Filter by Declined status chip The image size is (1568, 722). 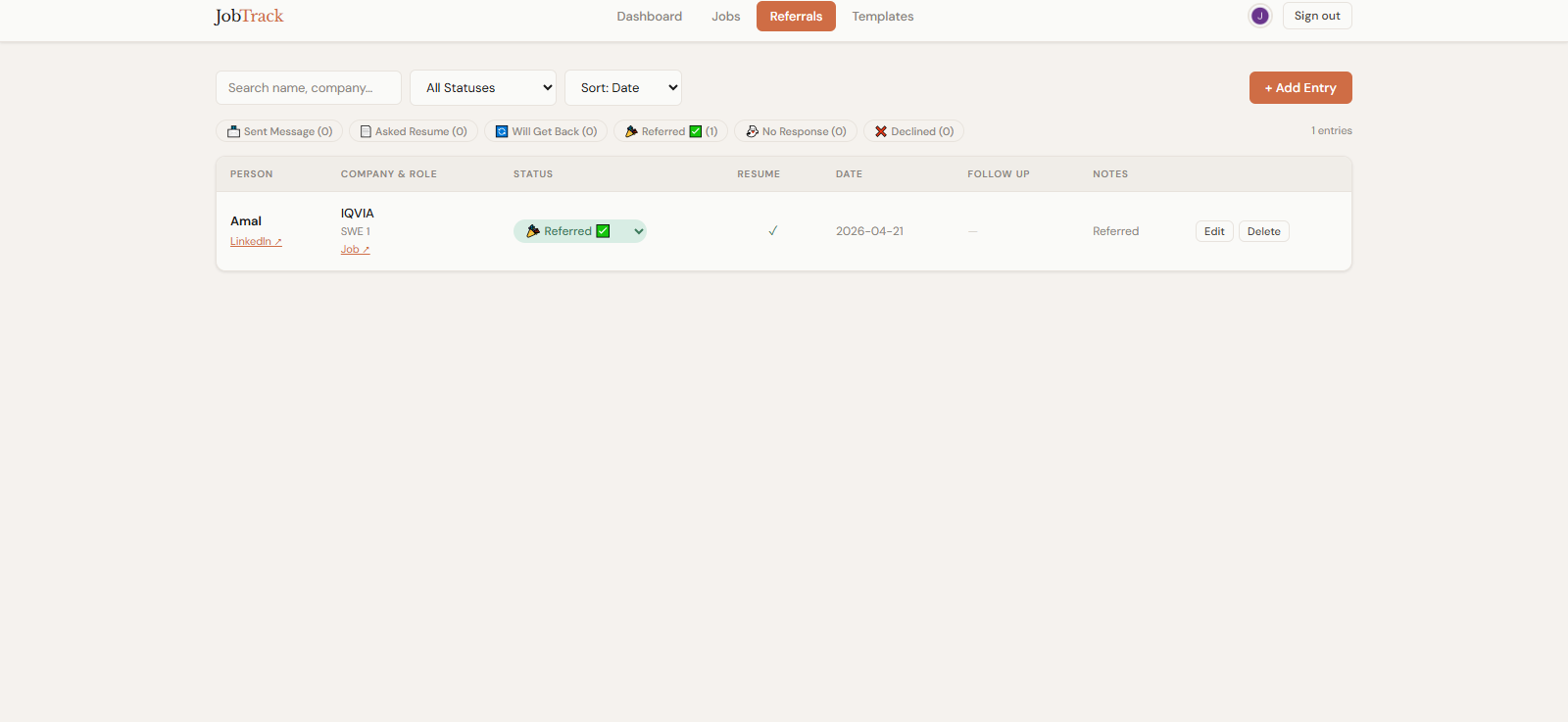(913, 131)
